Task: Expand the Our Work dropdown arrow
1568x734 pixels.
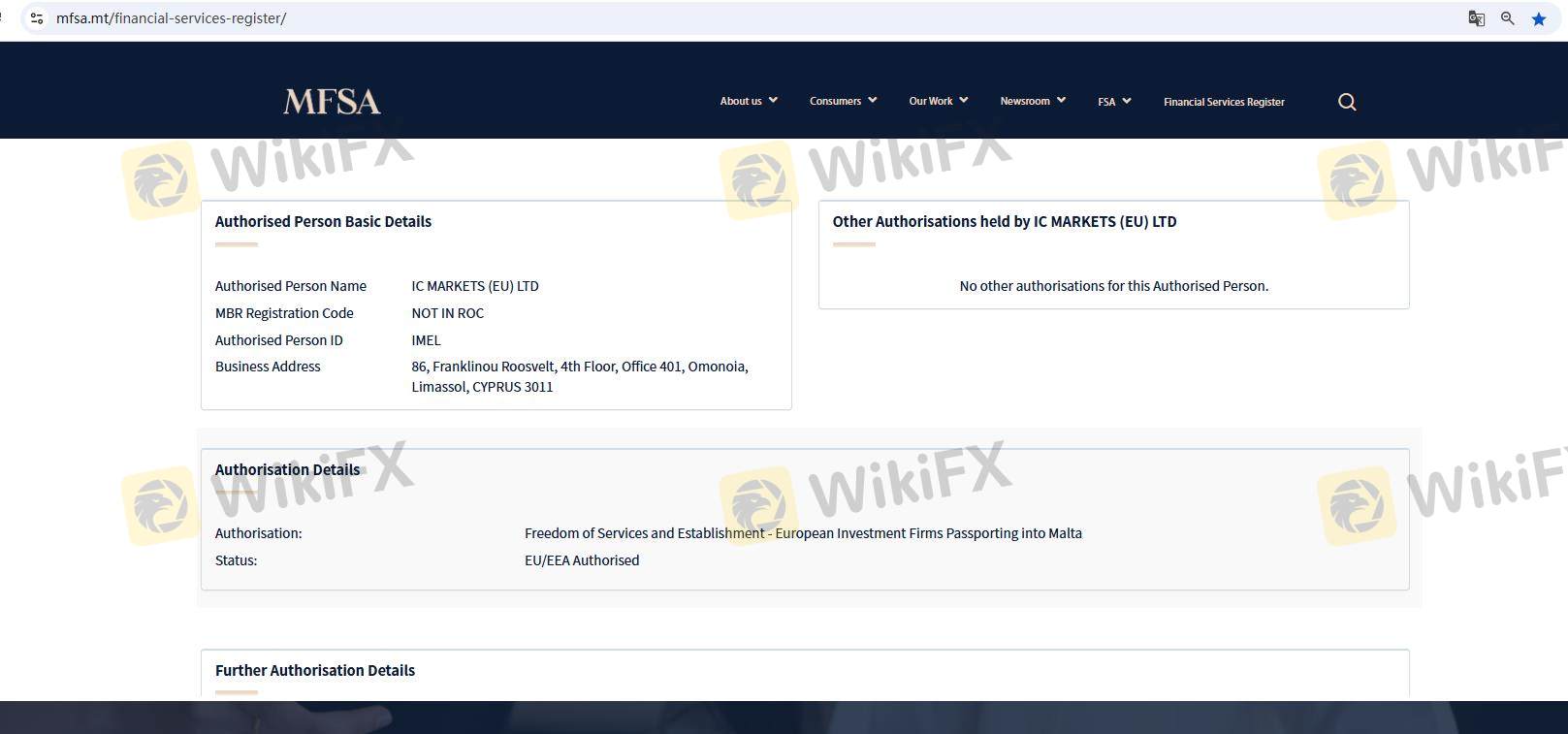Action: 964,100
